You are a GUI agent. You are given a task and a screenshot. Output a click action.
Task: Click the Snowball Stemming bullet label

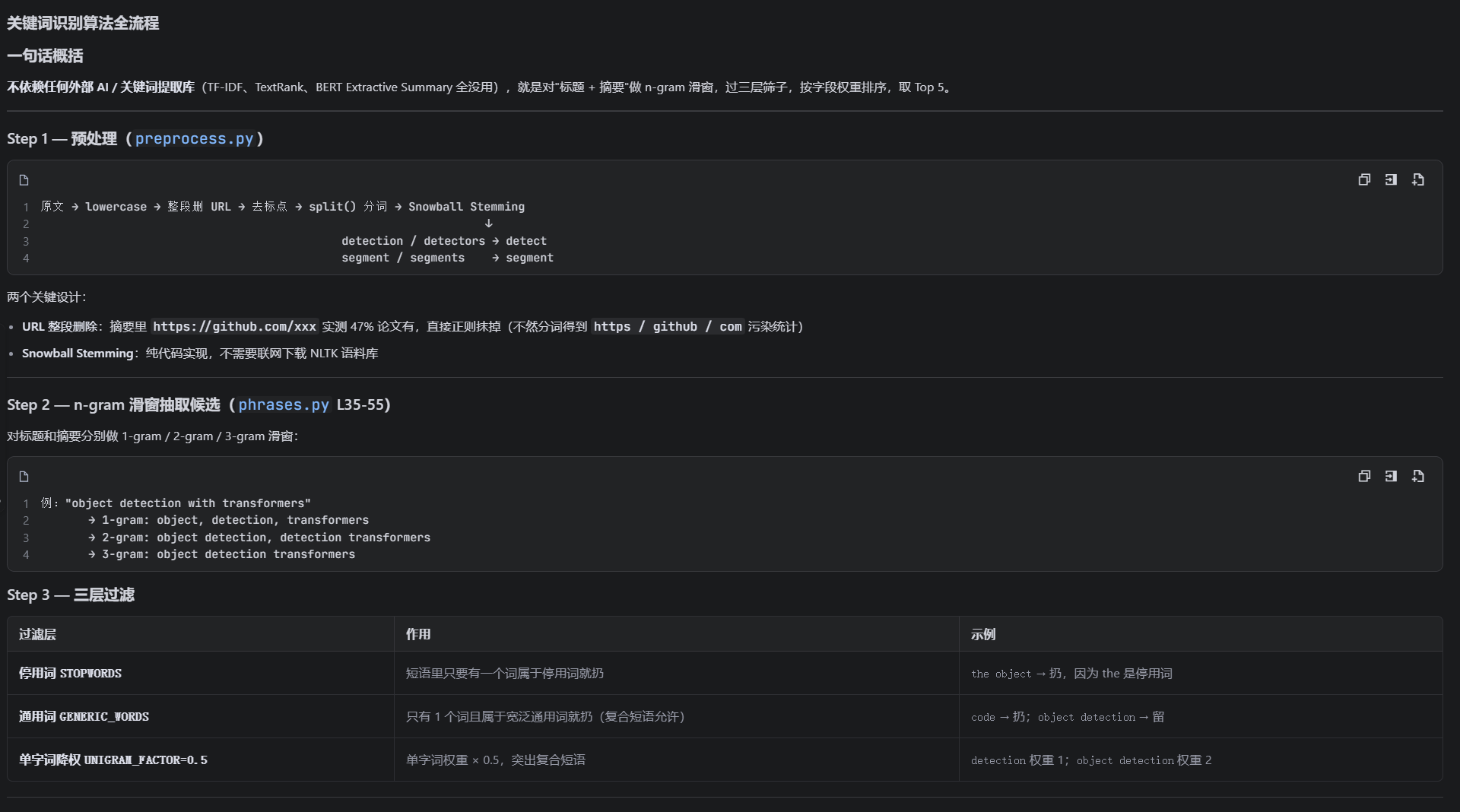[x=78, y=353]
